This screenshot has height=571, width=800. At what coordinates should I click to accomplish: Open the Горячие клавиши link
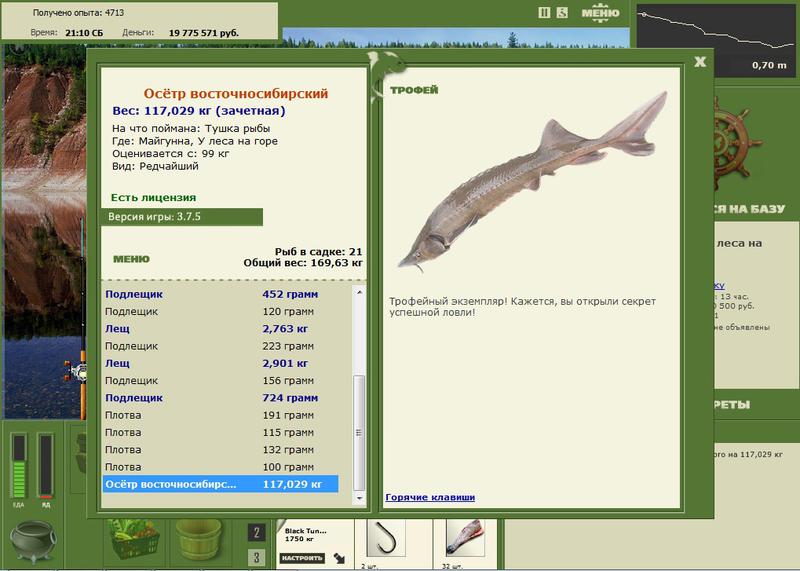pyautogui.click(x=430, y=497)
